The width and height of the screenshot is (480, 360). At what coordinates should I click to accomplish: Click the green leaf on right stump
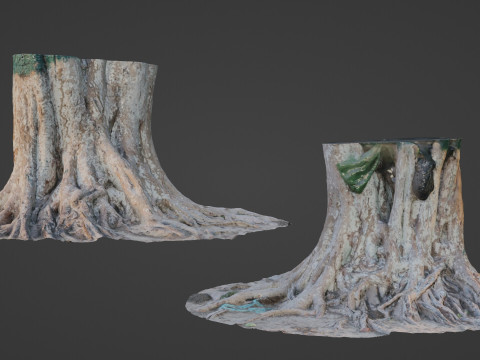359,169
